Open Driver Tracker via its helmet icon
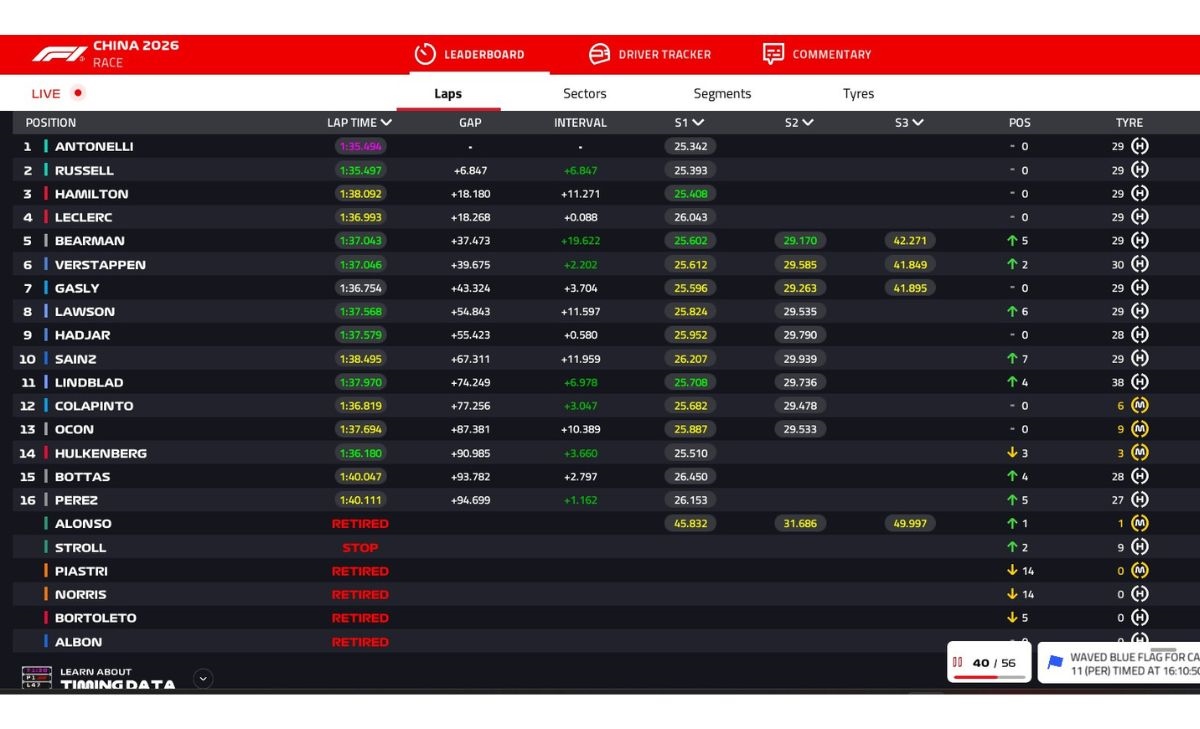1200x729 pixels. pos(599,54)
